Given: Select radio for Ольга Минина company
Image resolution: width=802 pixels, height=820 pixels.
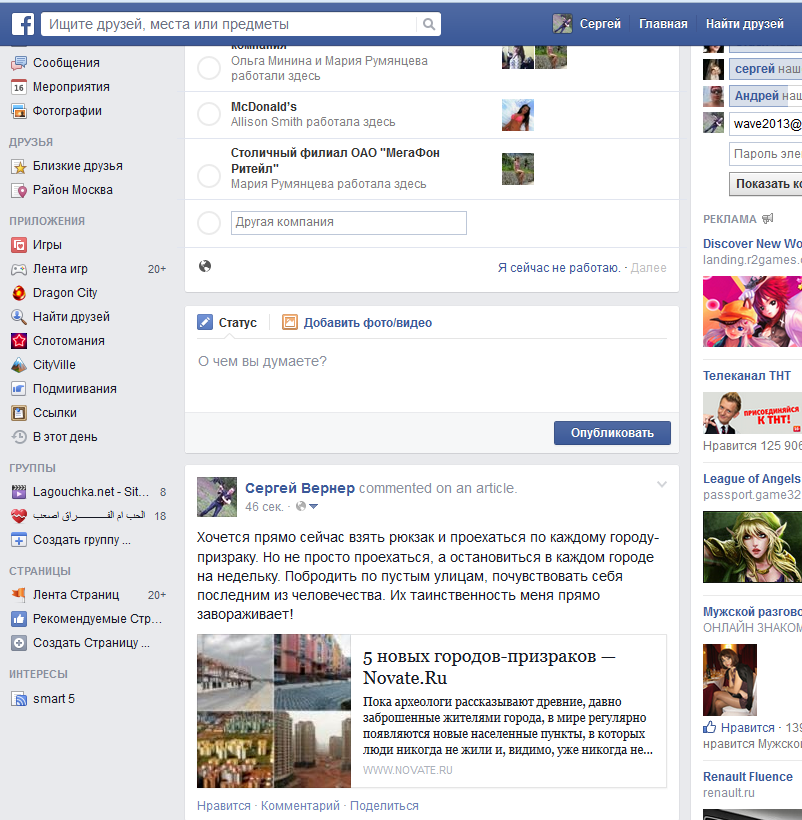Looking at the screenshot, I should coord(209,68).
